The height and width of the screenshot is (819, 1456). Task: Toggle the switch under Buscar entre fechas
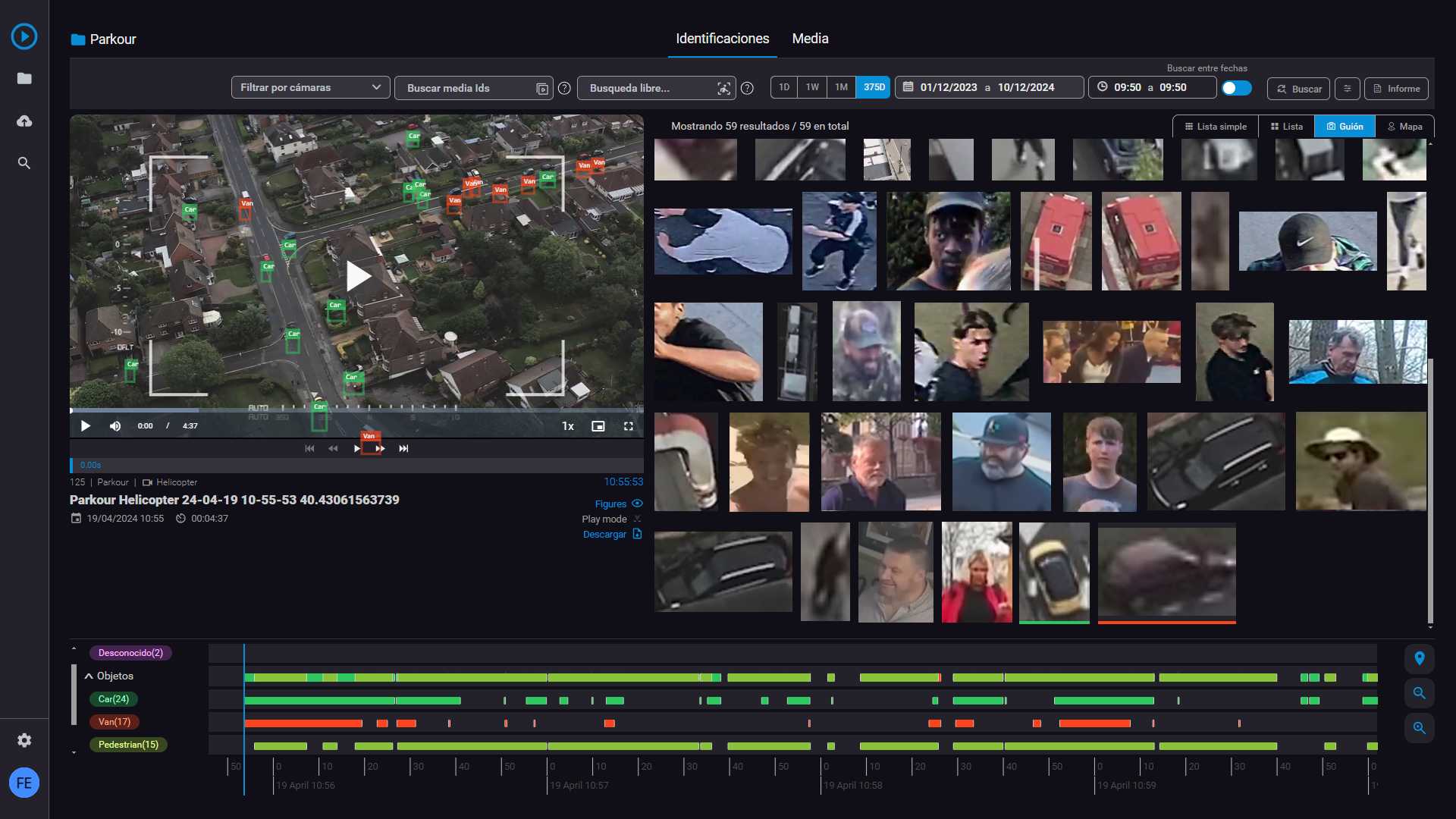pyautogui.click(x=1236, y=88)
